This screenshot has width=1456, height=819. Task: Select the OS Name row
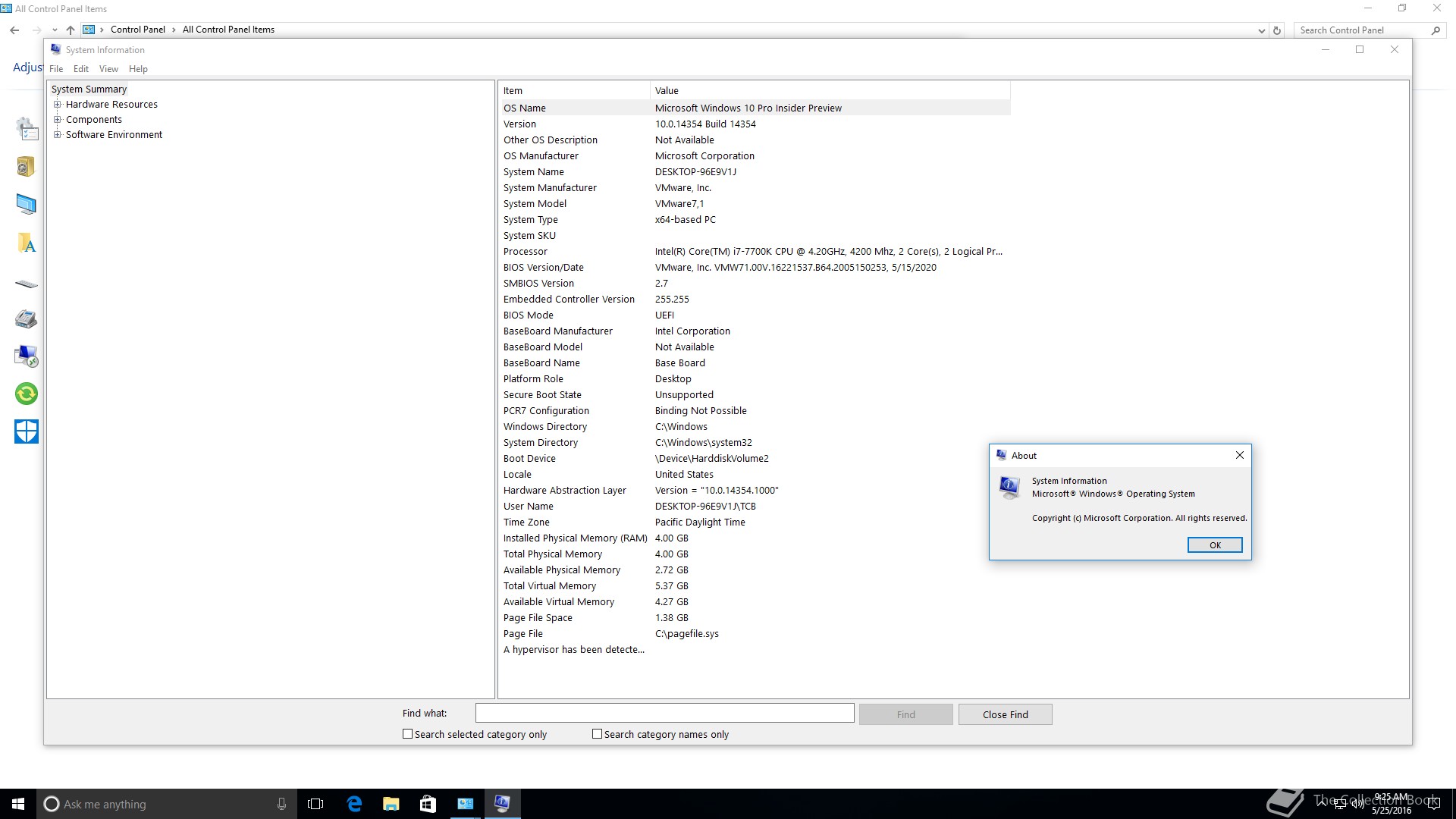(x=755, y=108)
